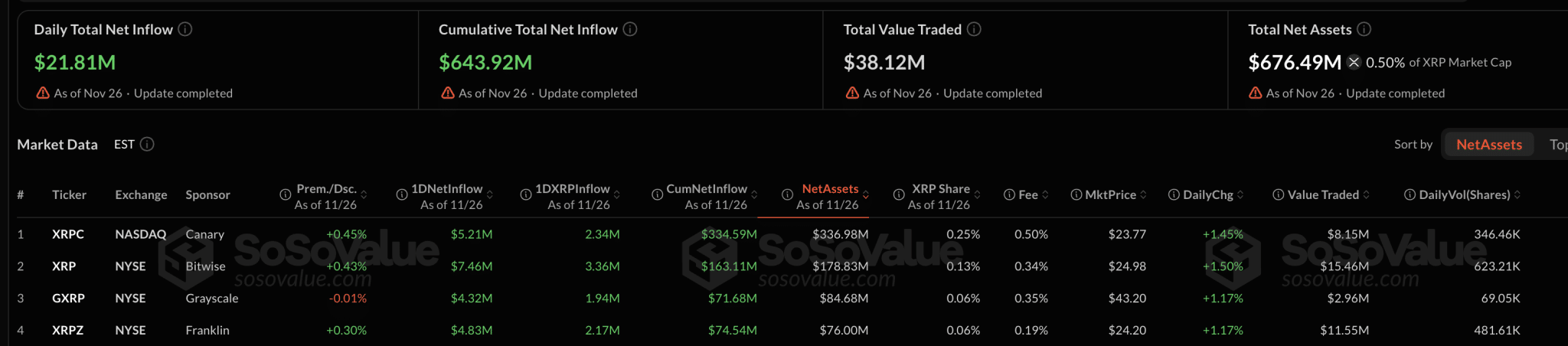Viewport: 1568px width, 346px height.
Task: Click info icon beside Cumulative Total Net Inflow
Action: tap(630, 29)
